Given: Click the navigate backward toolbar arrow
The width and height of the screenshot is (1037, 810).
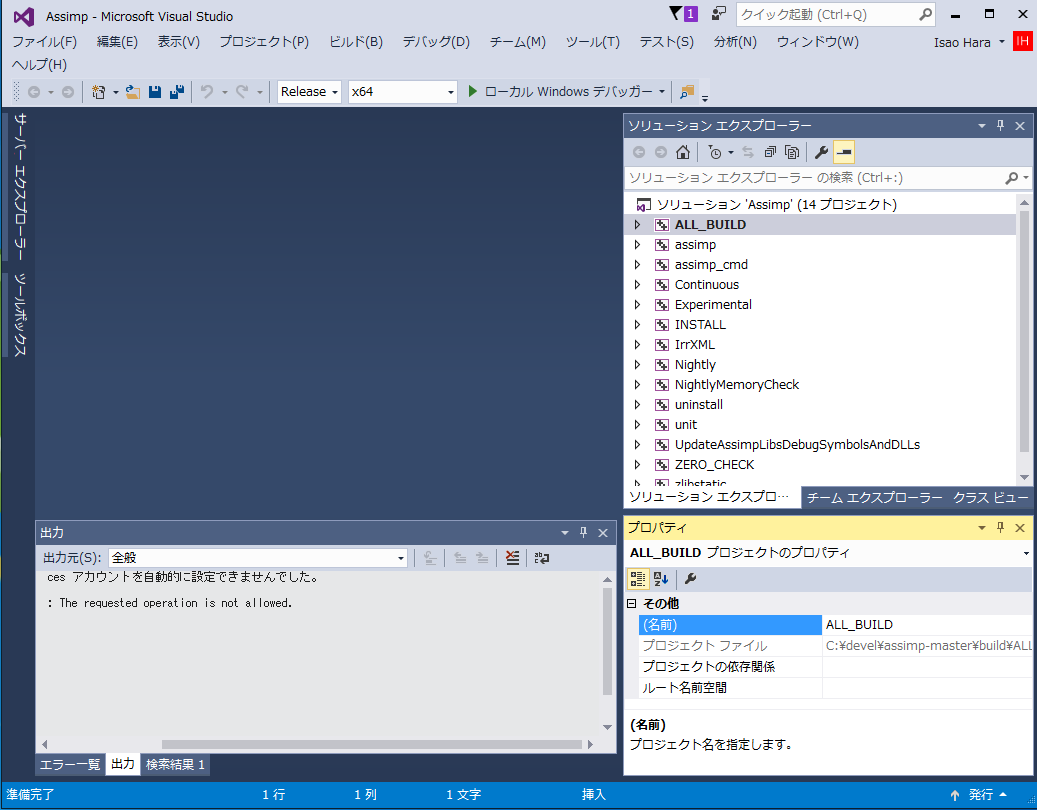Looking at the screenshot, I should point(34,92).
